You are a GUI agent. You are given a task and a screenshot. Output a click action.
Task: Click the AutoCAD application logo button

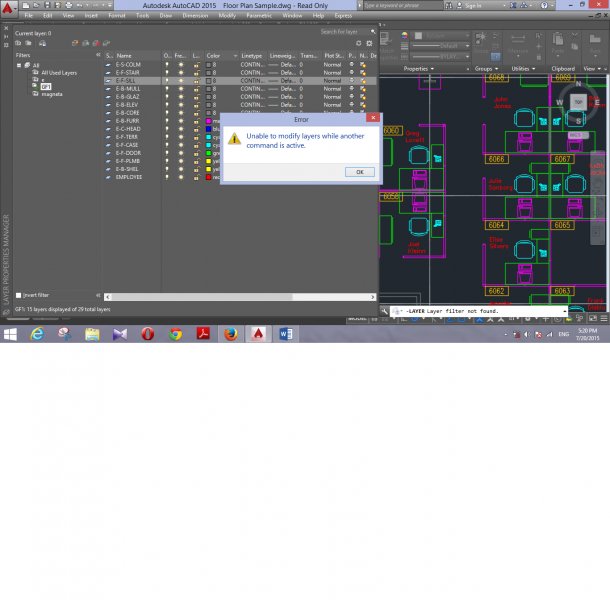(x=7, y=7)
